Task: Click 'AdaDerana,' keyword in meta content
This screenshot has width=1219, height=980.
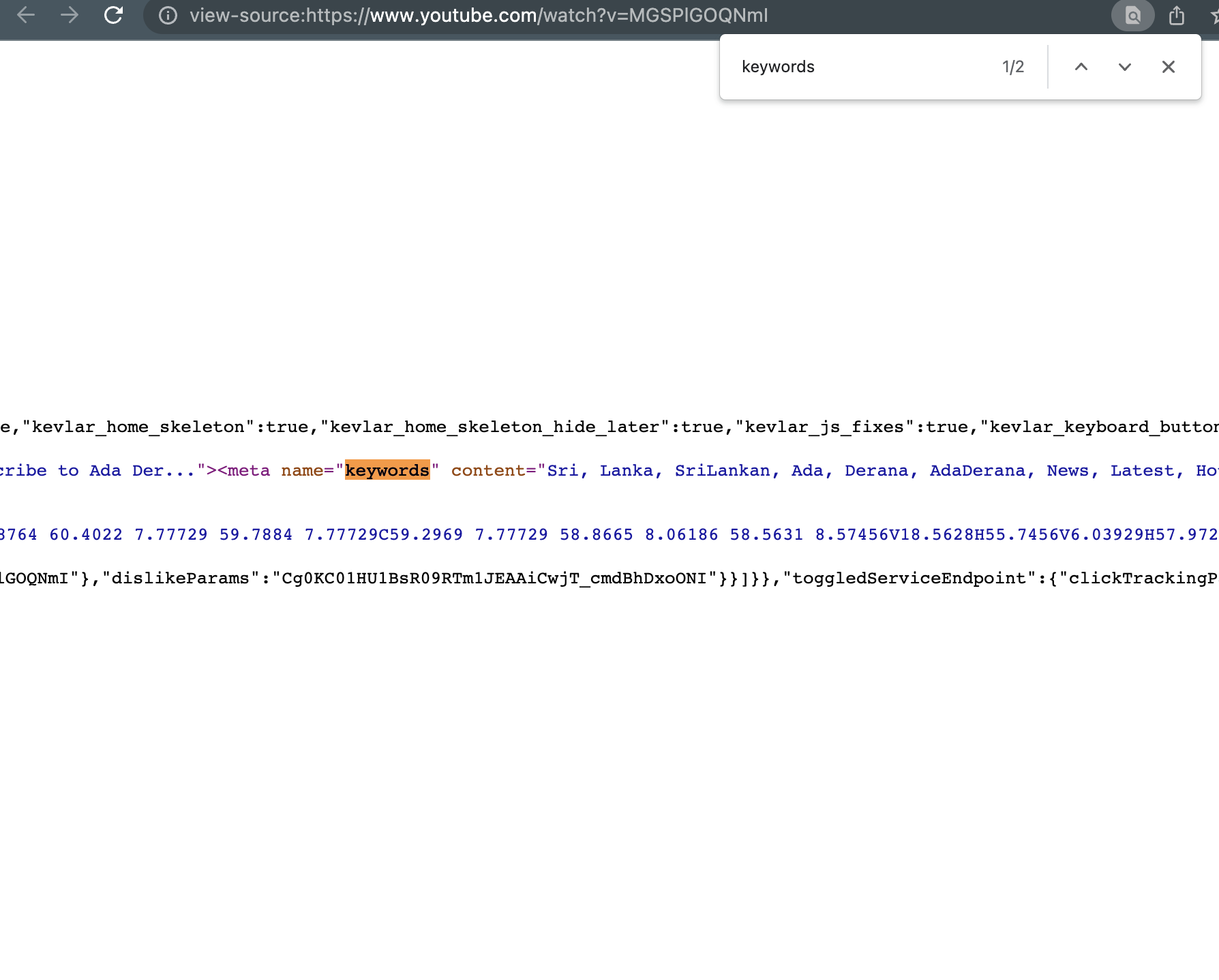Action: click(x=982, y=470)
